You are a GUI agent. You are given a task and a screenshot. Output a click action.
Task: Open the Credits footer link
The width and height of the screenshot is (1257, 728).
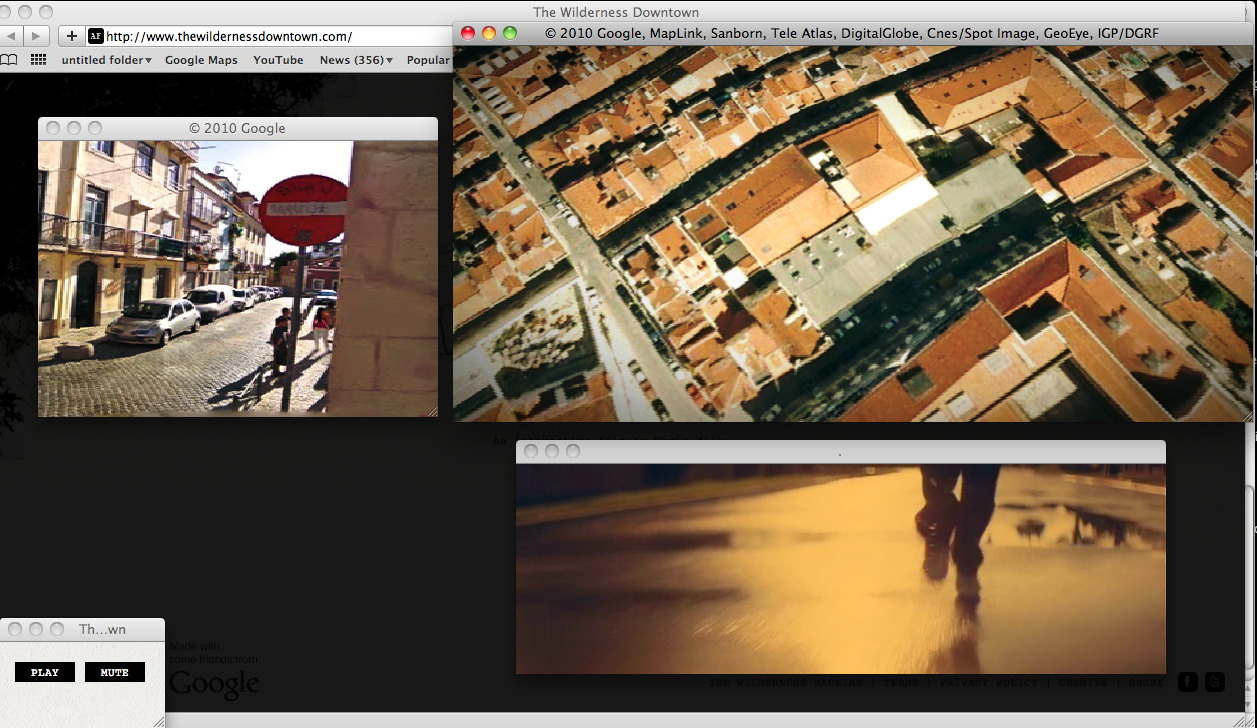click(x=1083, y=682)
